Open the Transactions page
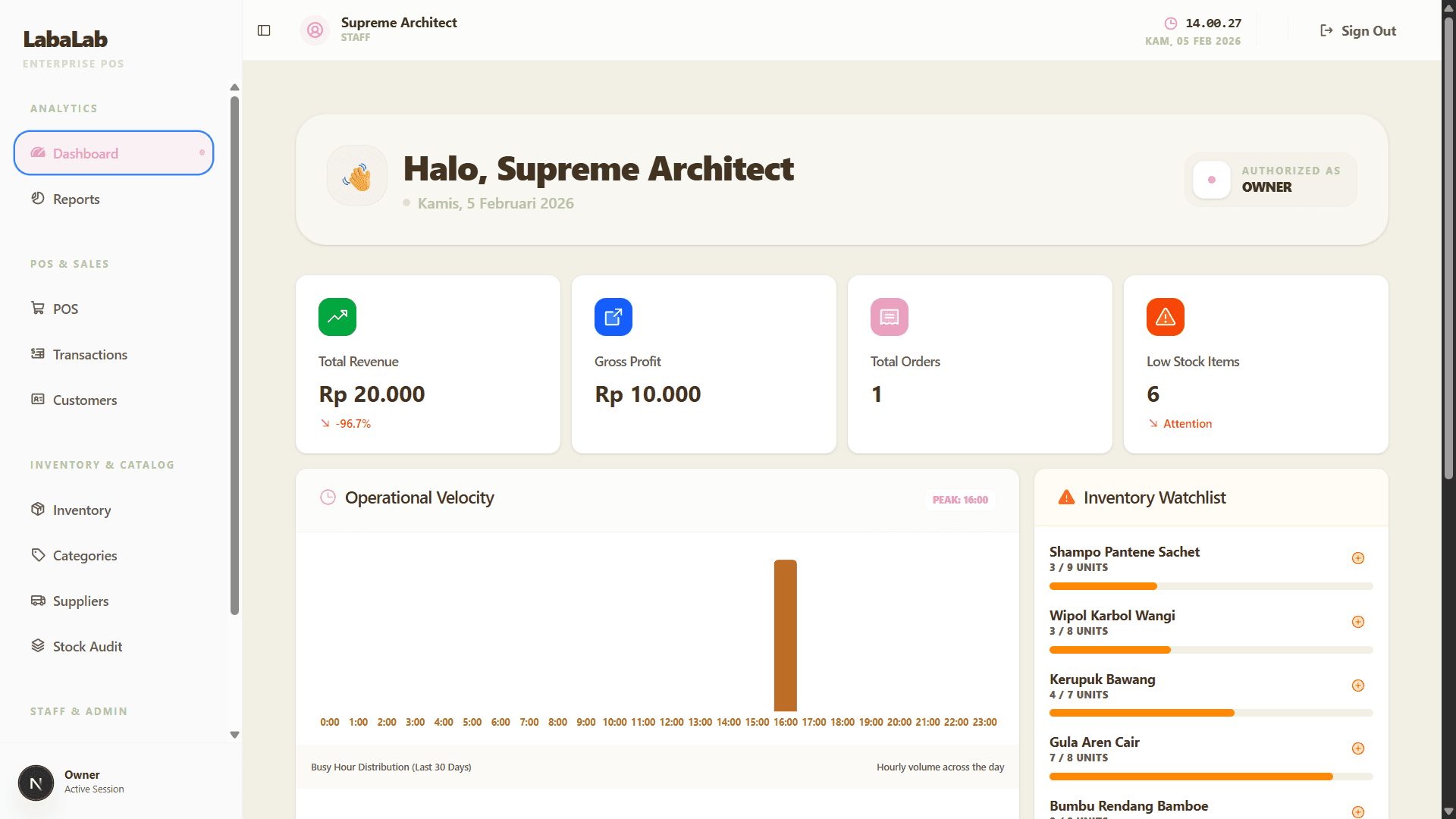Image resolution: width=1456 pixels, height=819 pixels. click(114, 354)
